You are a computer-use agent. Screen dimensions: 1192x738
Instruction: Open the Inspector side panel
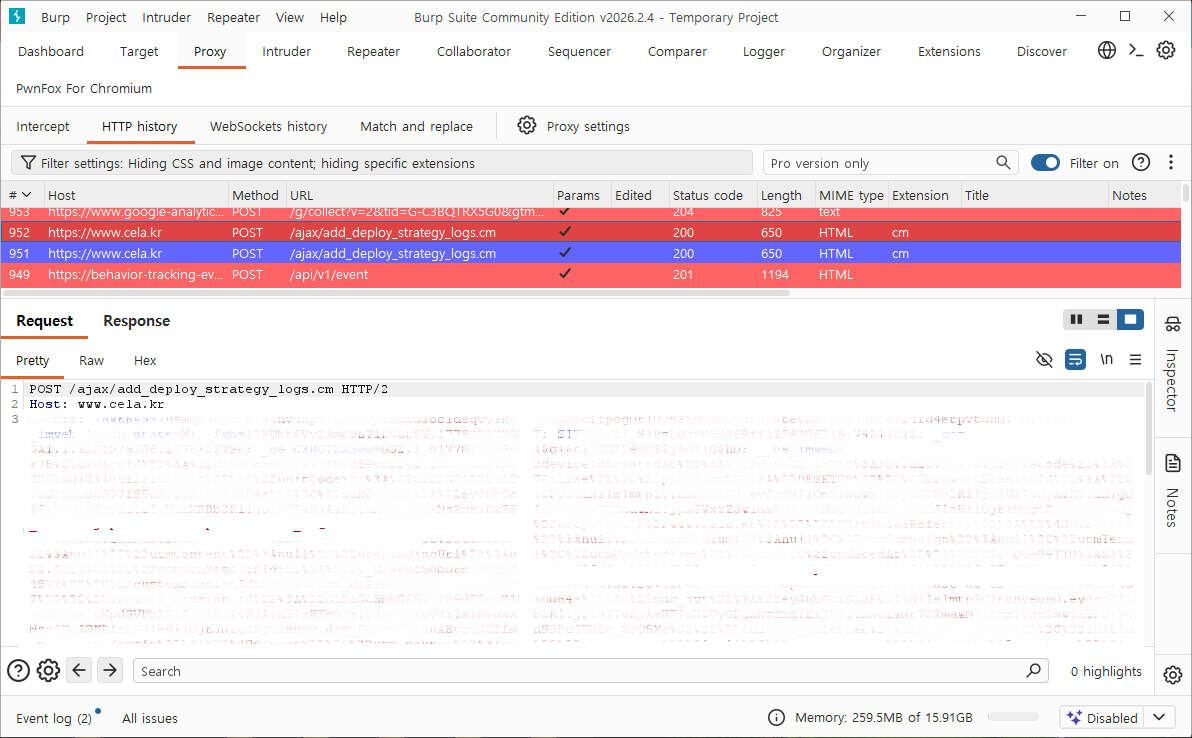[1172, 365]
